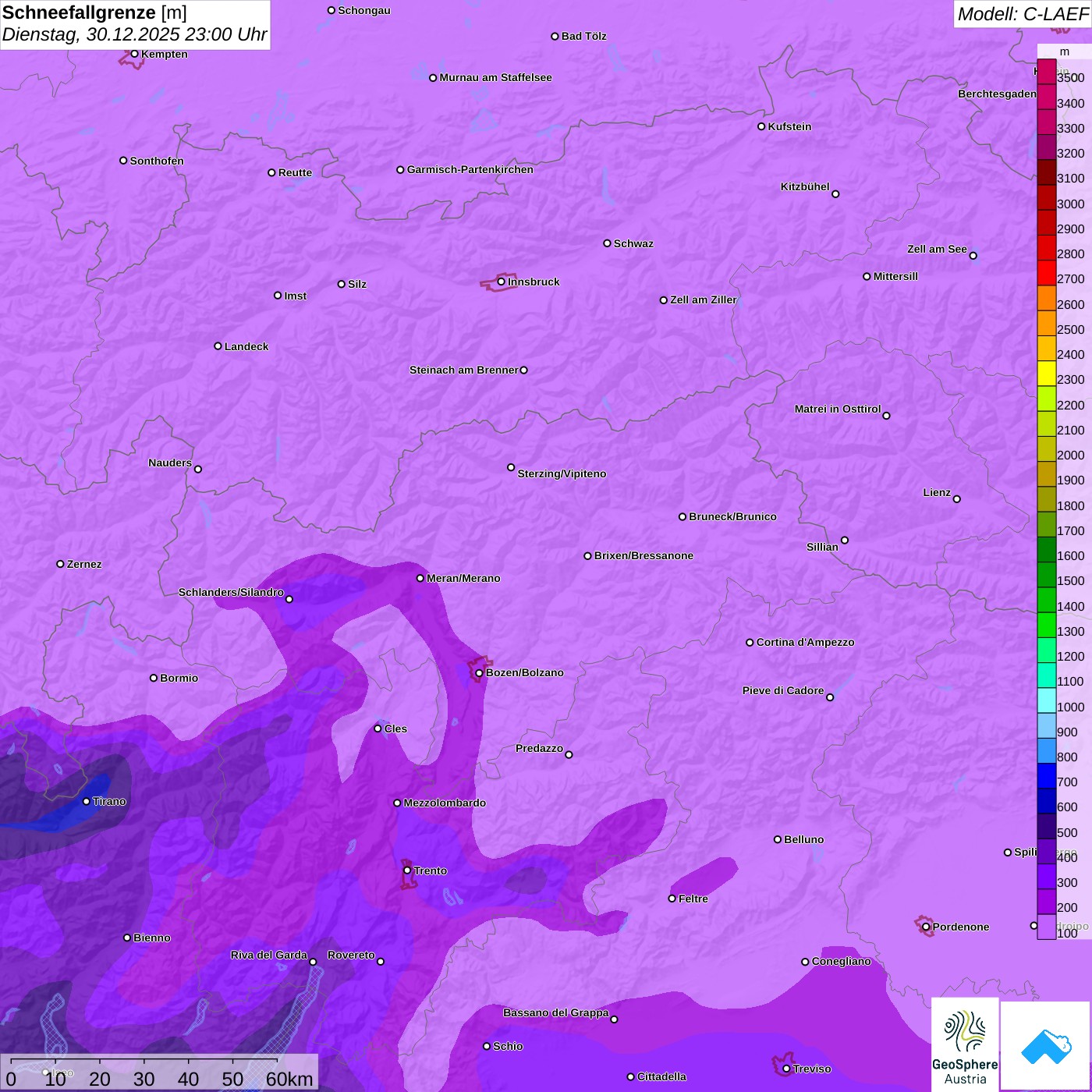This screenshot has height=1092, width=1092.
Task: Click the Bassano del Grappa label
Action: (x=556, y=1012)
